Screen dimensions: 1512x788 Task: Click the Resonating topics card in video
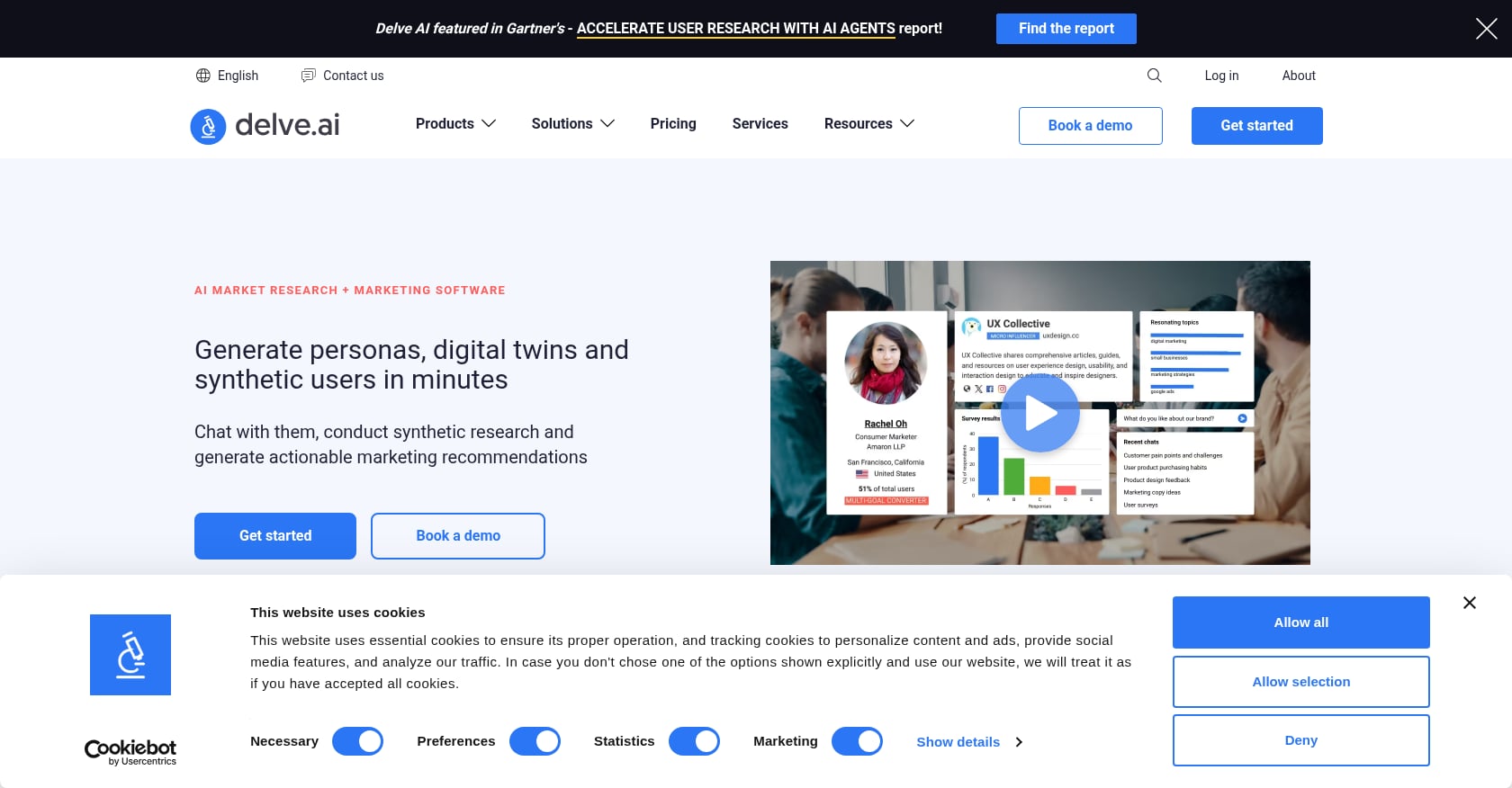click(1197, 356)
